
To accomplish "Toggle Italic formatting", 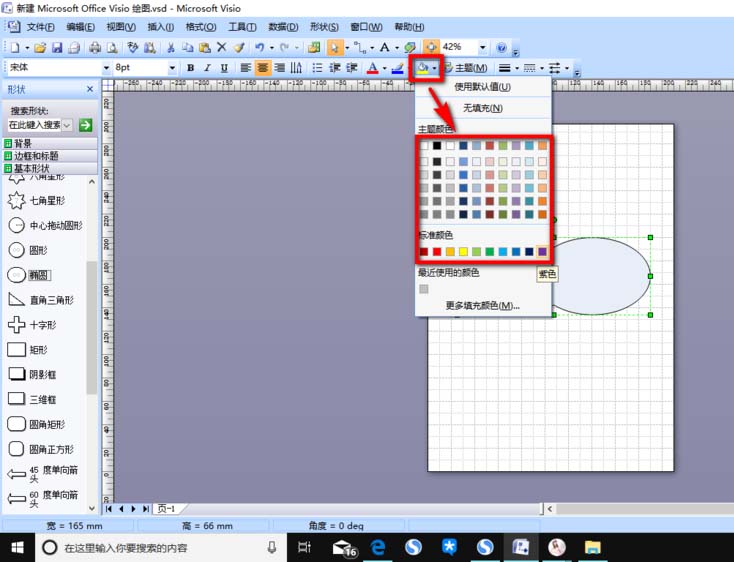I will pyautogui.click(x=207, y=68).
